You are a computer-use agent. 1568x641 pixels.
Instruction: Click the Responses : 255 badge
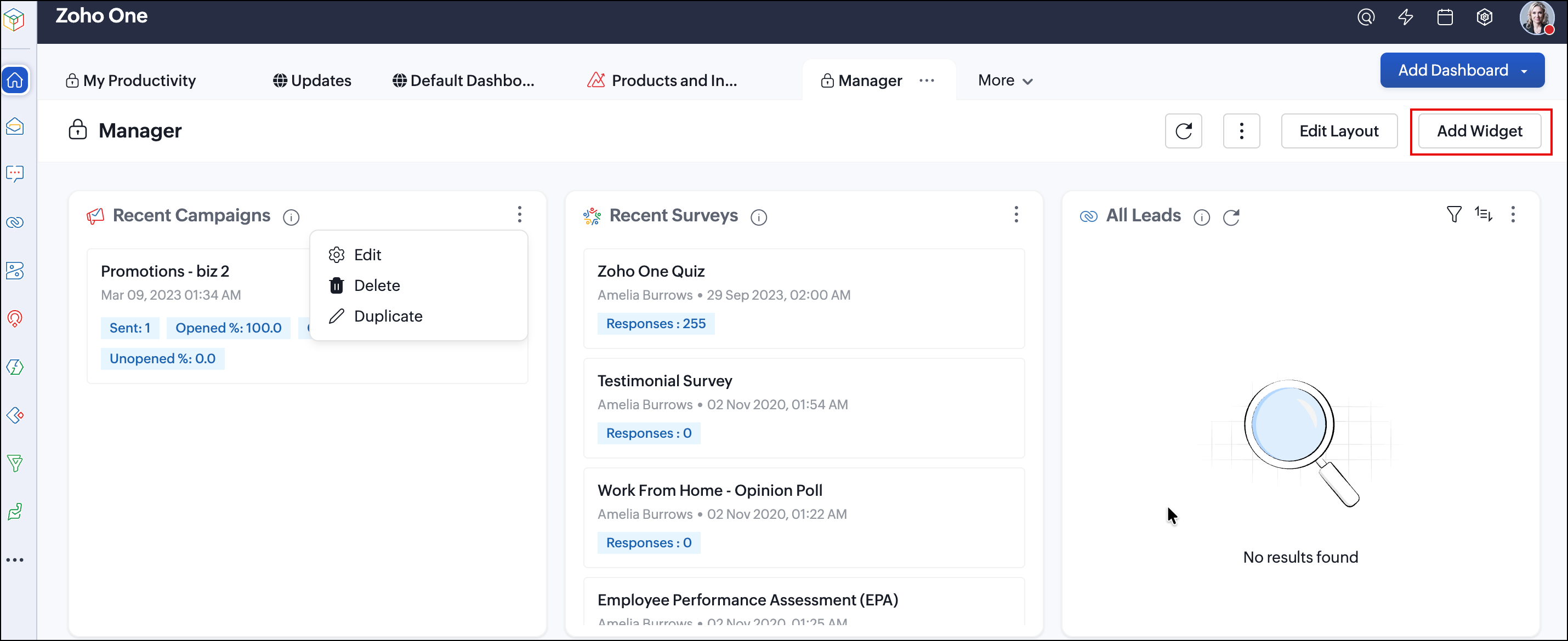[656, 324]
